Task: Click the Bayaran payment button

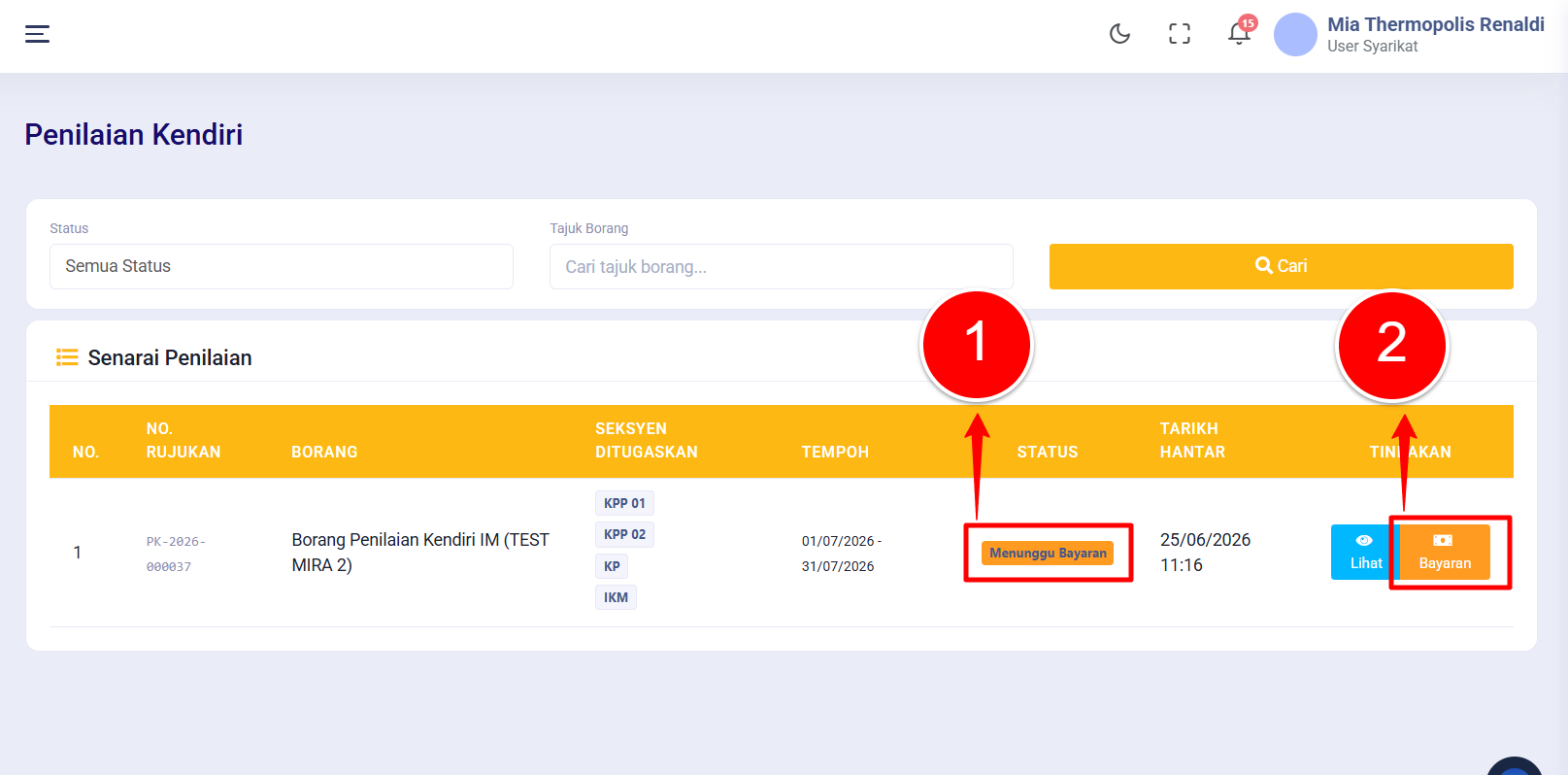Action: click(1445, 553)
